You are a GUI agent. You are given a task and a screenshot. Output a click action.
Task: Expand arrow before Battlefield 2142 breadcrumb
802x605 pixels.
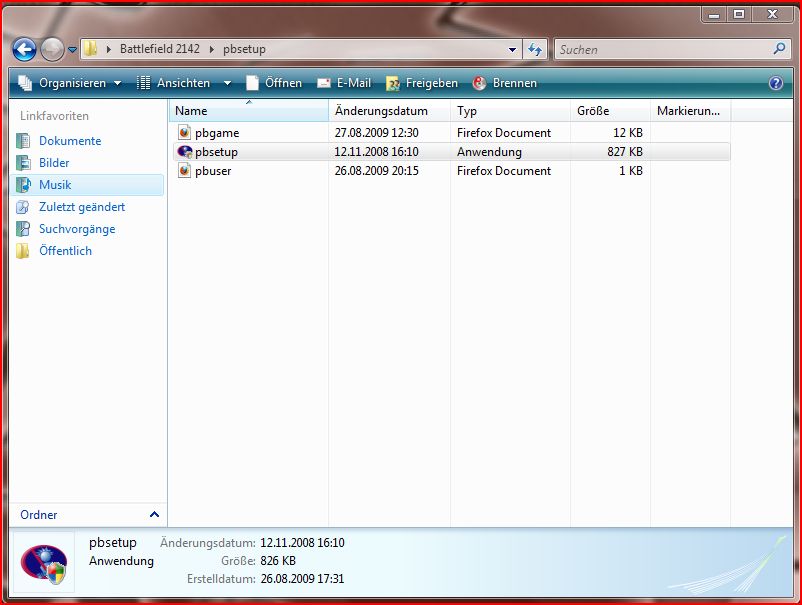point(109,49)
